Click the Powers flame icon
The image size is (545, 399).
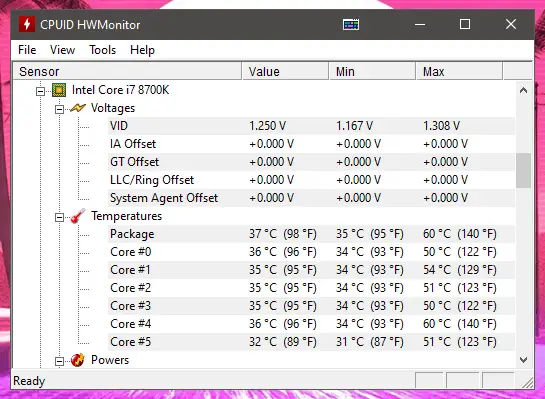tap(78, 360)
